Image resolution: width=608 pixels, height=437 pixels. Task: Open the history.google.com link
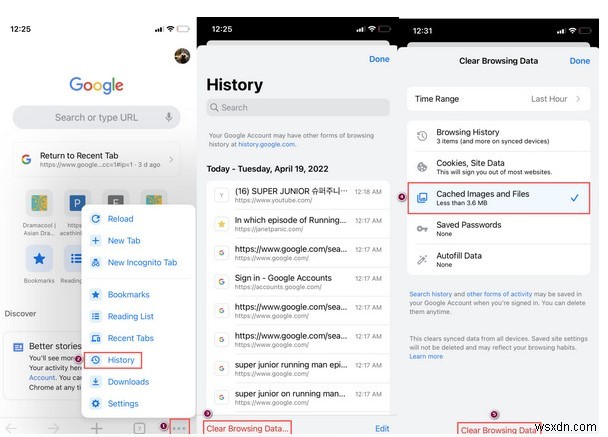[266, 144]
